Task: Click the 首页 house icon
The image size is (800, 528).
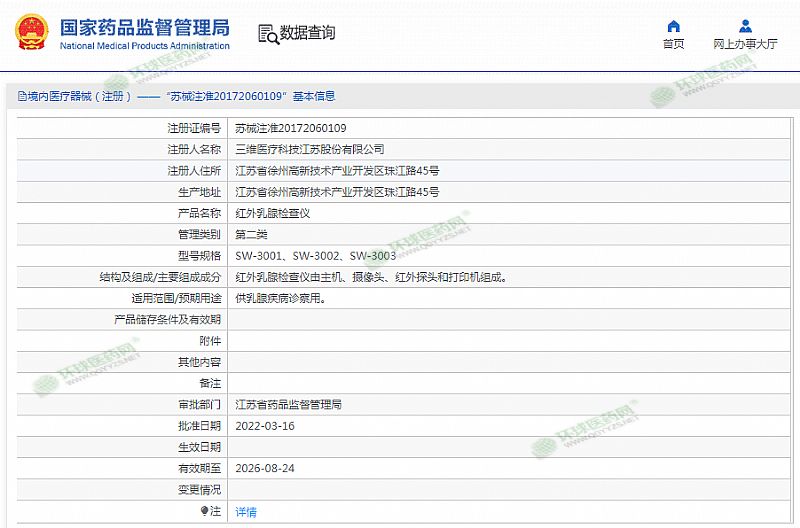Action: coord(673,26)
